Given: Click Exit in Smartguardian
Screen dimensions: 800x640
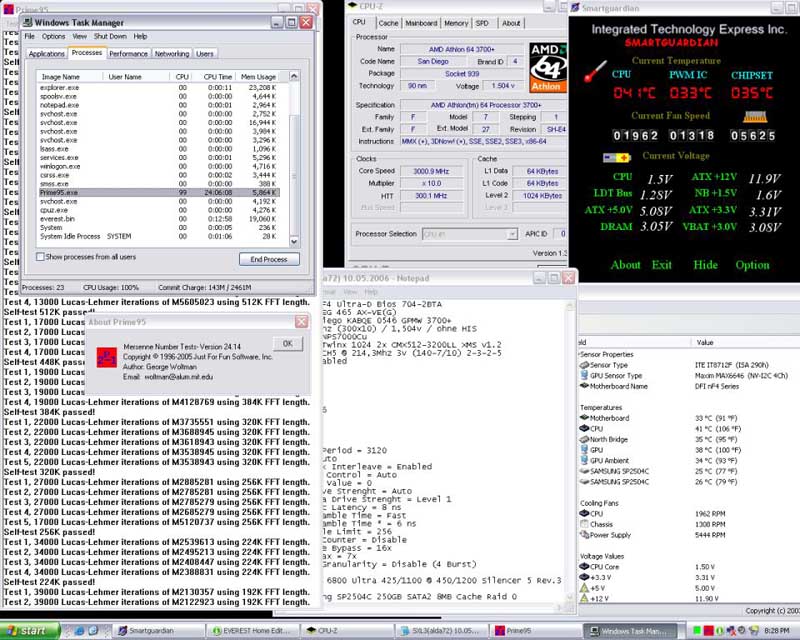Looking at the screenshot, I should click(662, 265).
